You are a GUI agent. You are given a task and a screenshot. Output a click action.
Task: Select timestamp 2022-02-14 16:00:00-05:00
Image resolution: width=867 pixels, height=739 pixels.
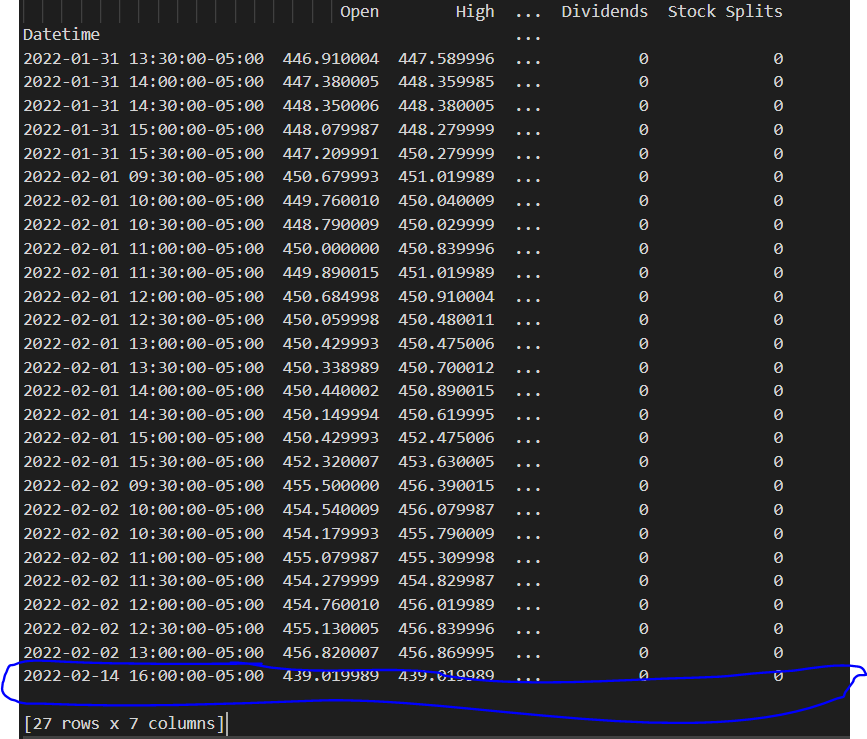click(144, 675)
